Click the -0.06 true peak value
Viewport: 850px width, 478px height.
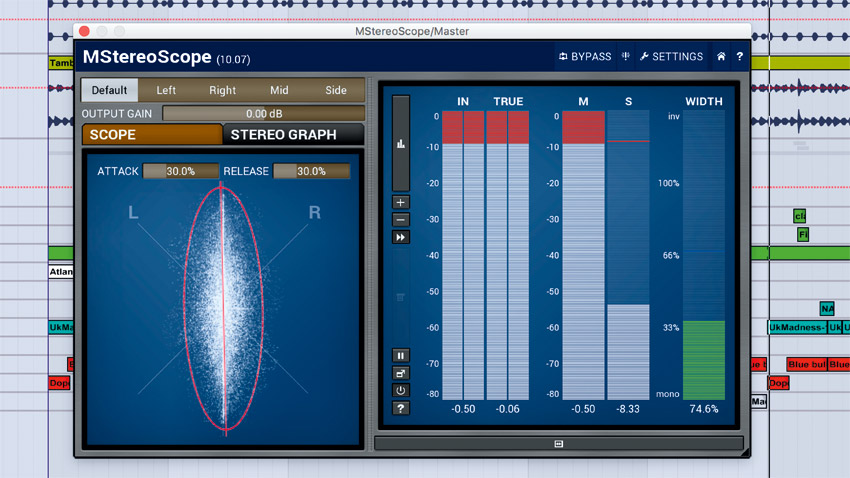click(507, 409)
